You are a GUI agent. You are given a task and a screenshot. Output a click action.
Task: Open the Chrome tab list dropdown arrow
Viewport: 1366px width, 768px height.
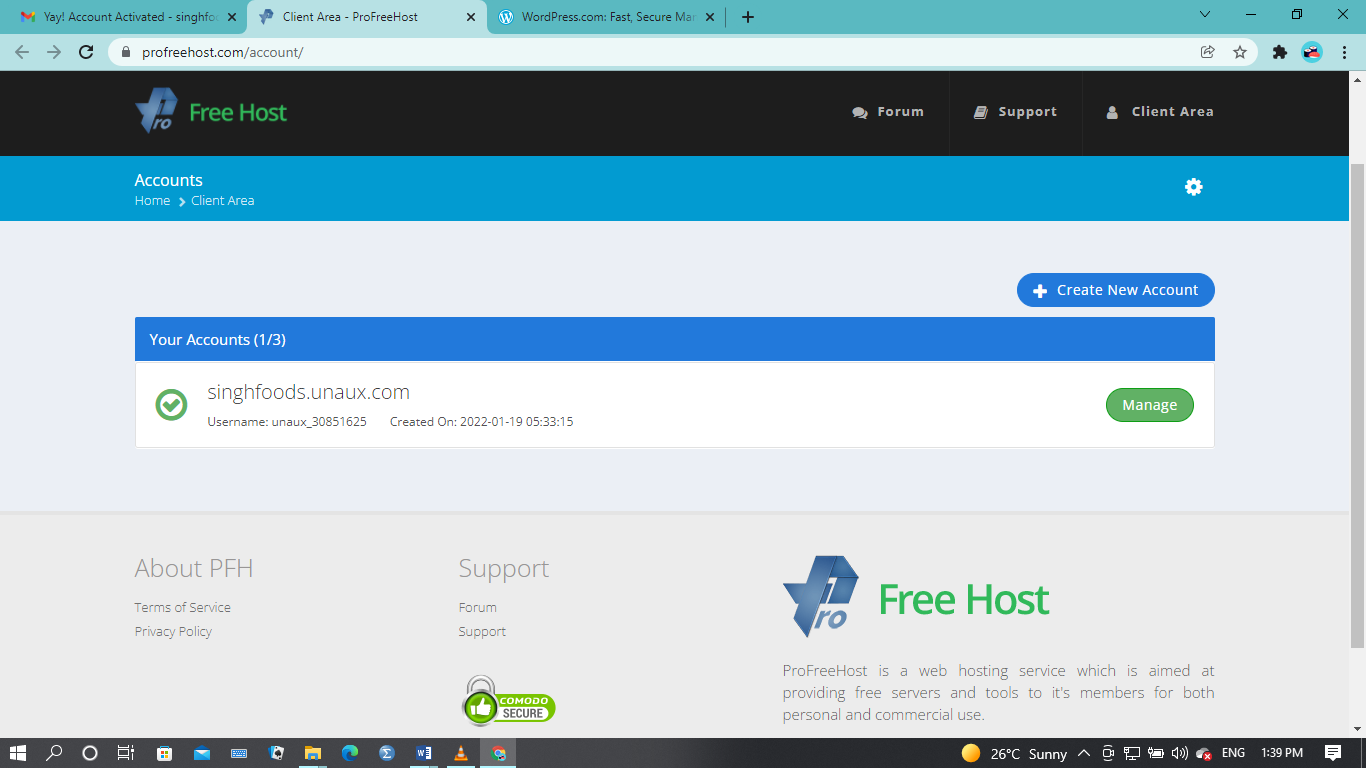tap(1204, 16)
